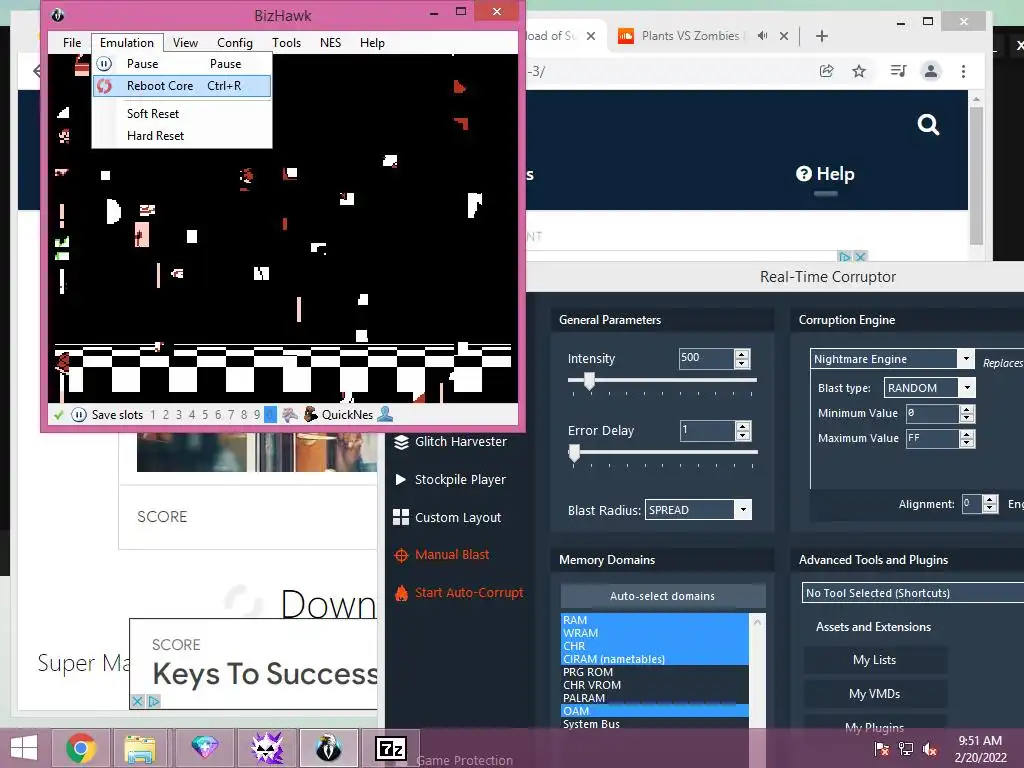
Task: Open the Glitch Harvester layers icon
Action: [401, 441]
